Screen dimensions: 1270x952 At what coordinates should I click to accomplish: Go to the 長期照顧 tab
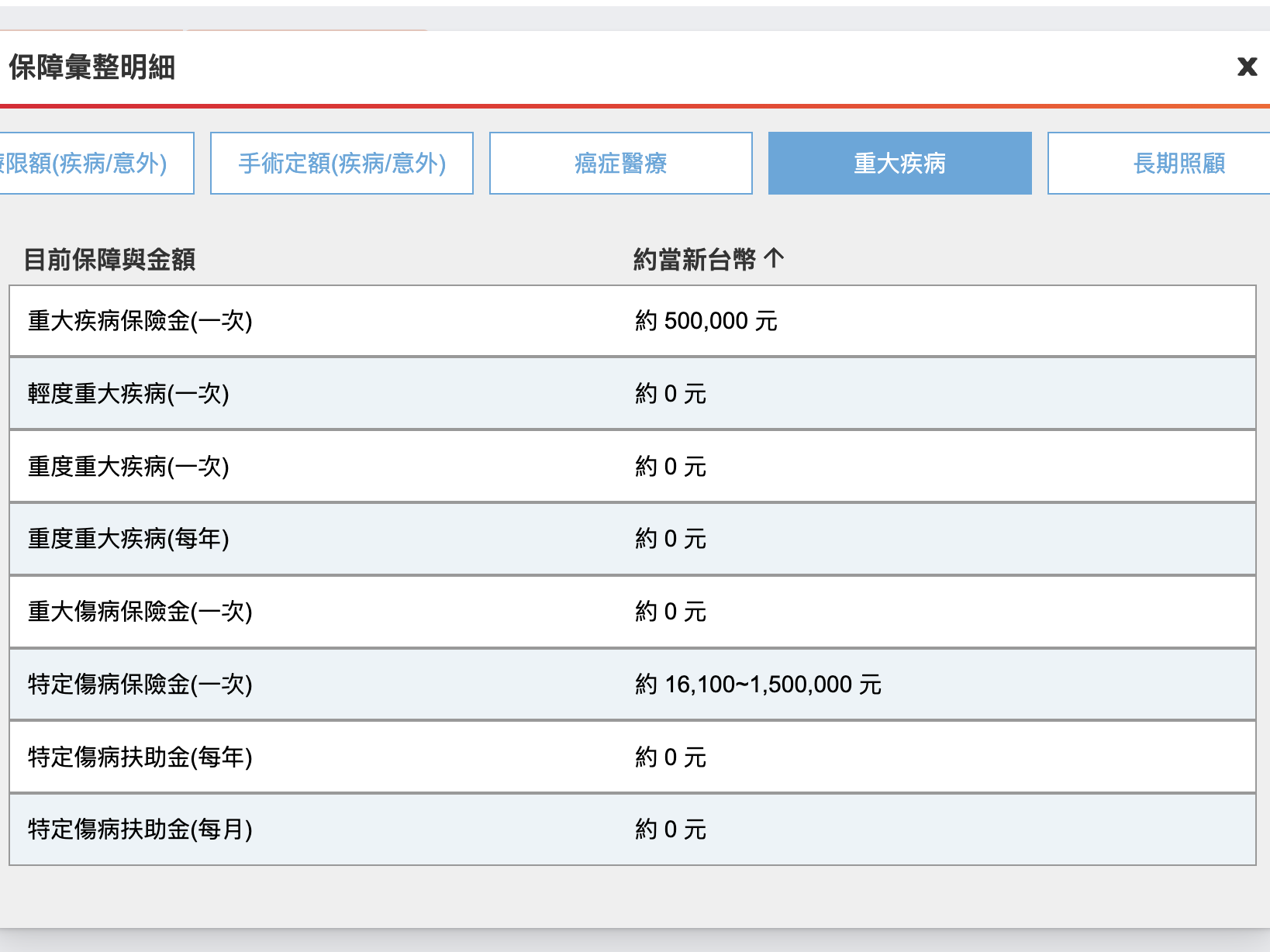[x=1179, y=164]
